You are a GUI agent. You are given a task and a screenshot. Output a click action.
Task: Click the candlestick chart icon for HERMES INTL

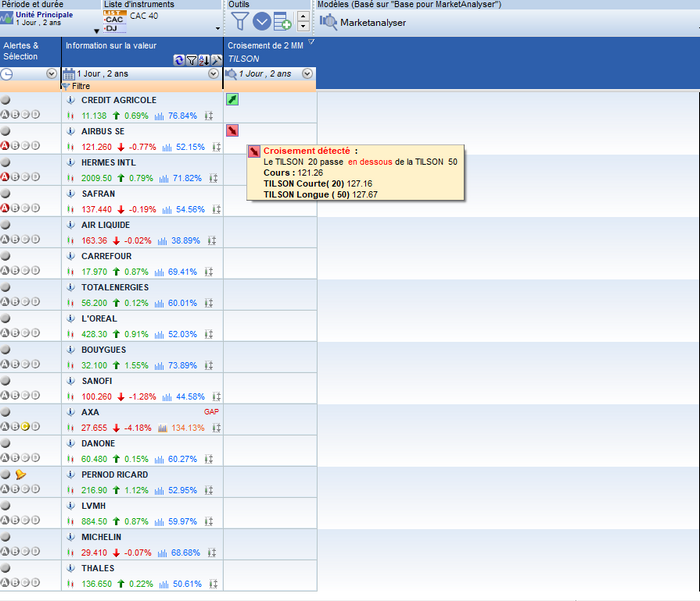click(x=70, y=178)
